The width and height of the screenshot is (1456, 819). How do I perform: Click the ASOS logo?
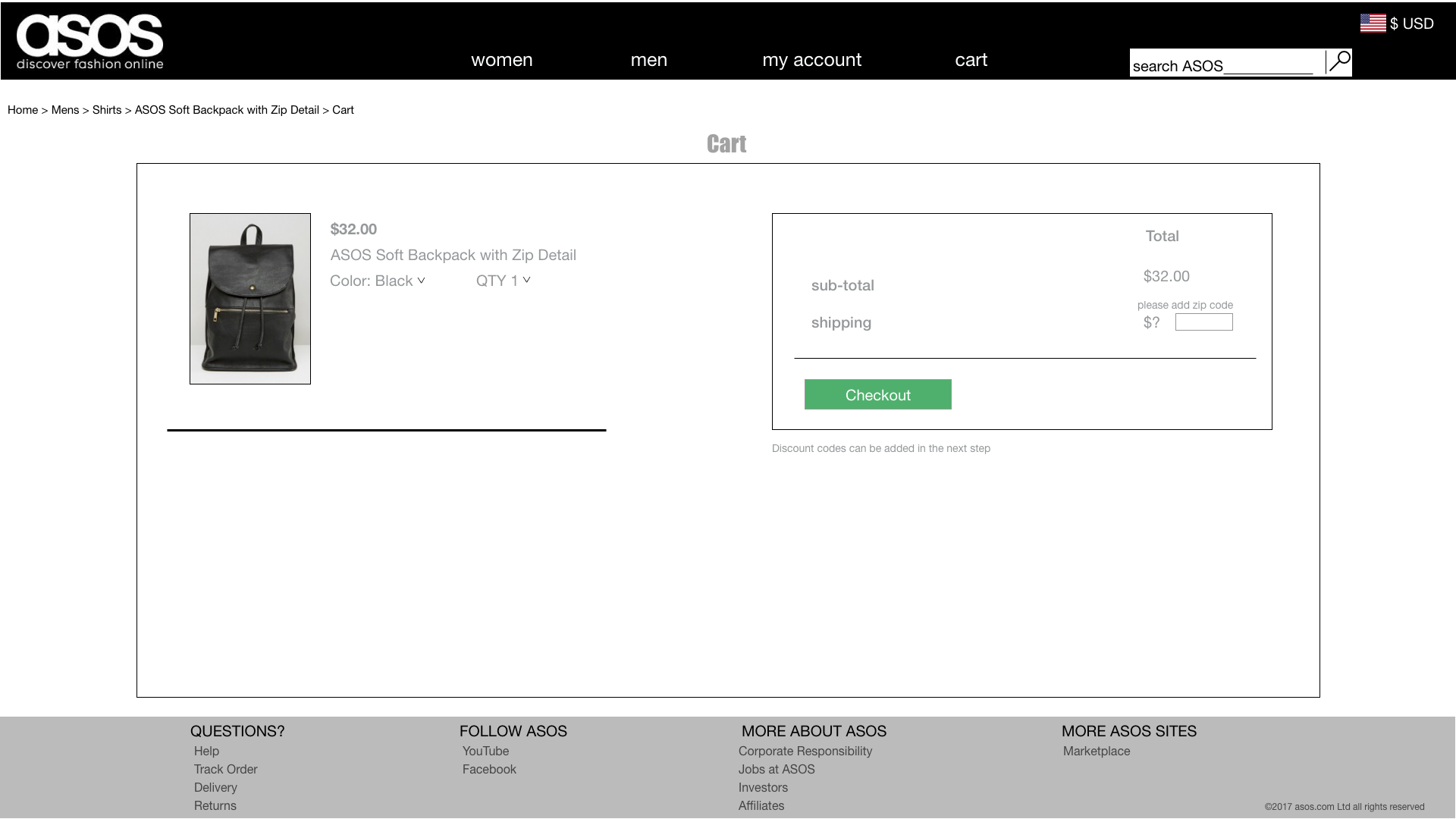click(89, 41)
